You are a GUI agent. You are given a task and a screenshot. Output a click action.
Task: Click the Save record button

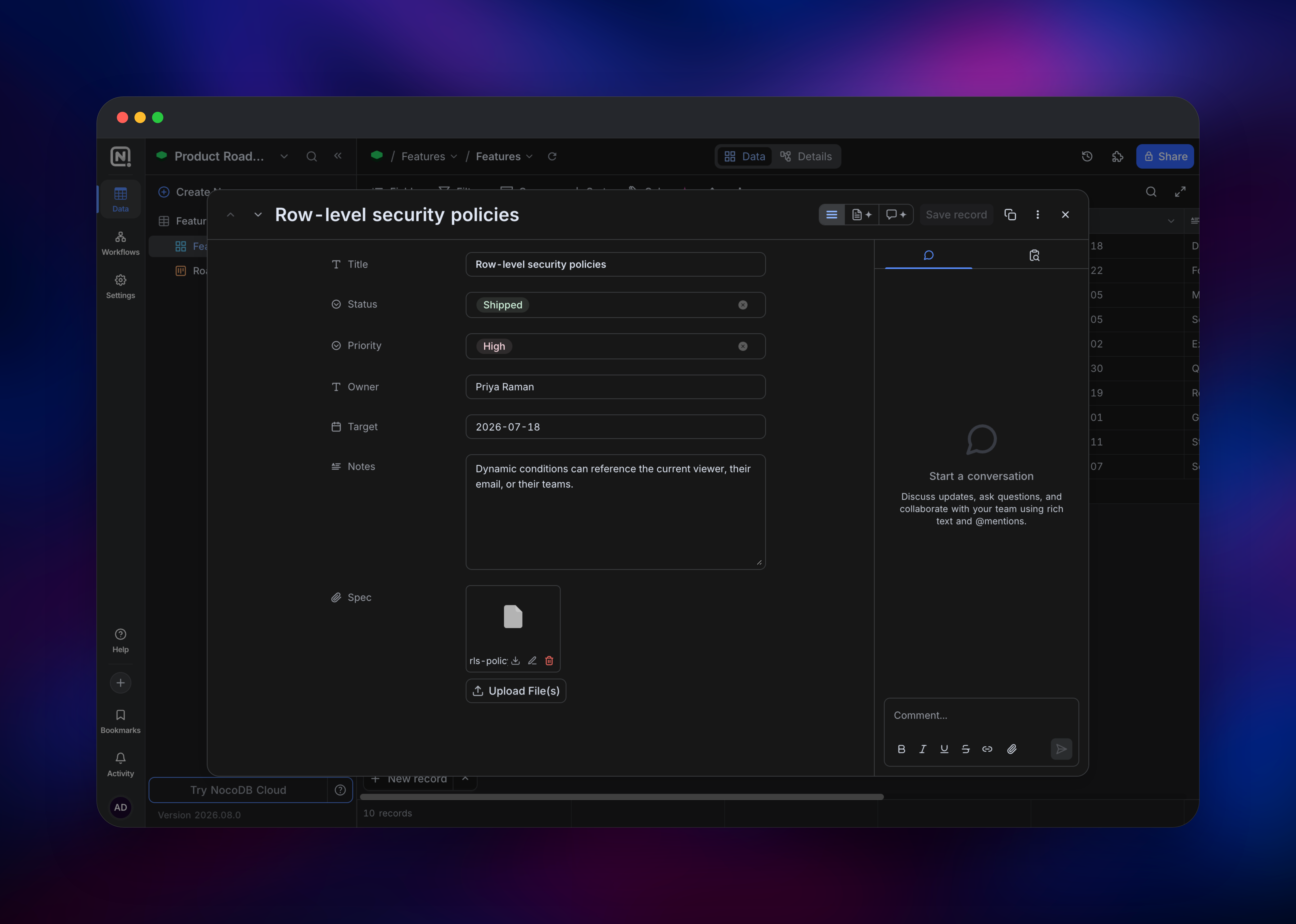click(956, 215)
